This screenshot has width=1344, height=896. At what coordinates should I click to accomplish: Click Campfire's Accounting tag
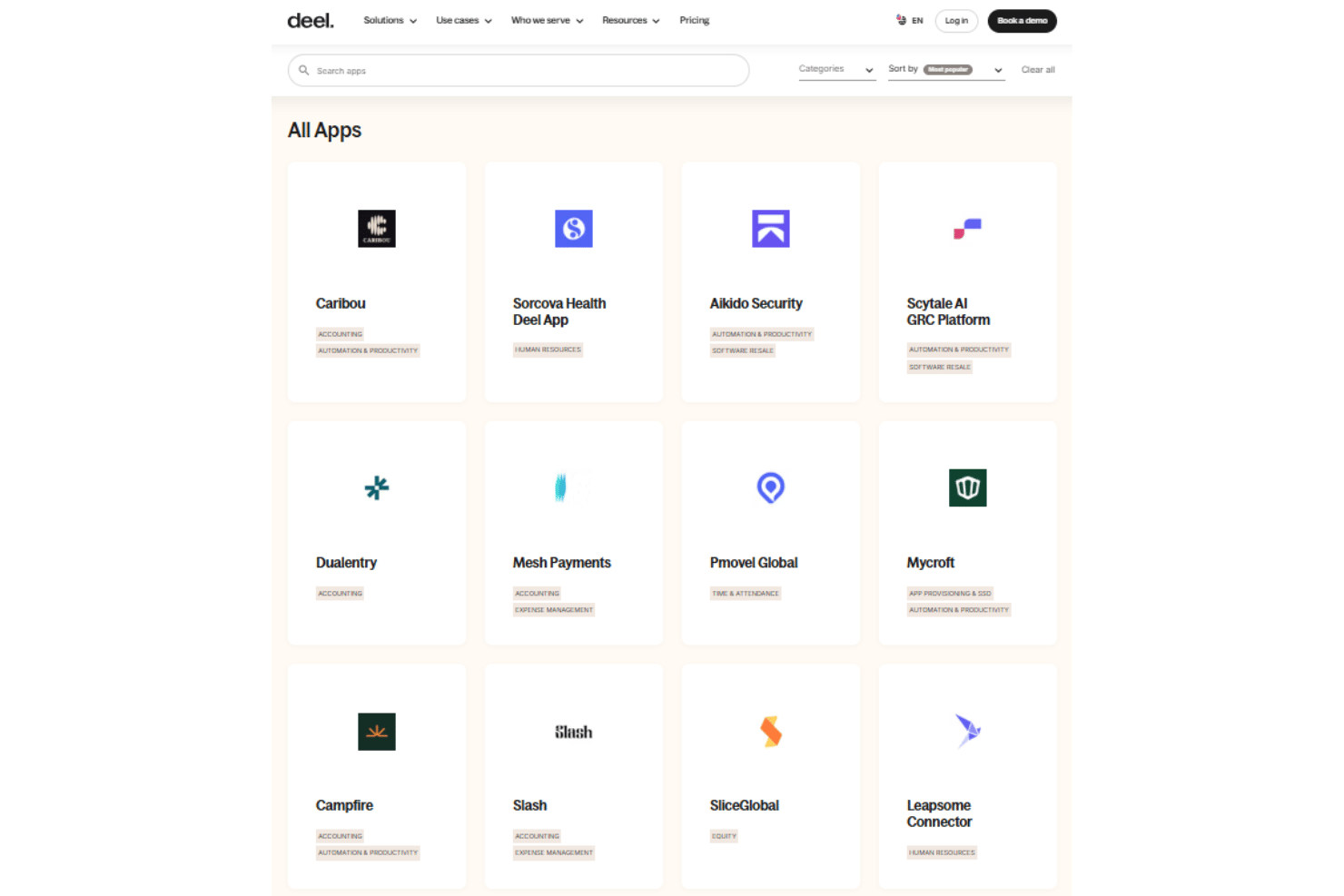tap(340, 836)
